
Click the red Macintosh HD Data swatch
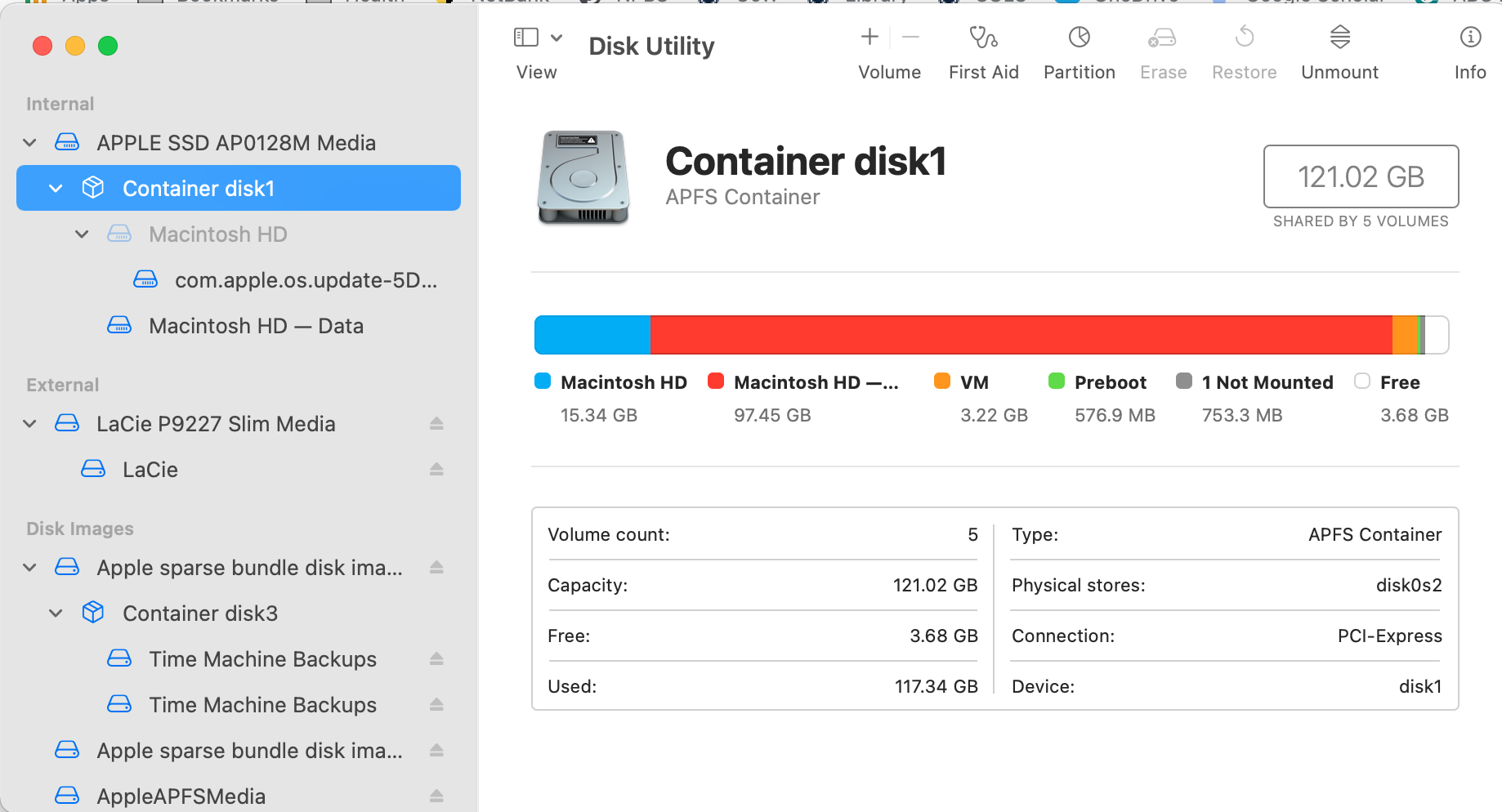[x=716, y=381]
